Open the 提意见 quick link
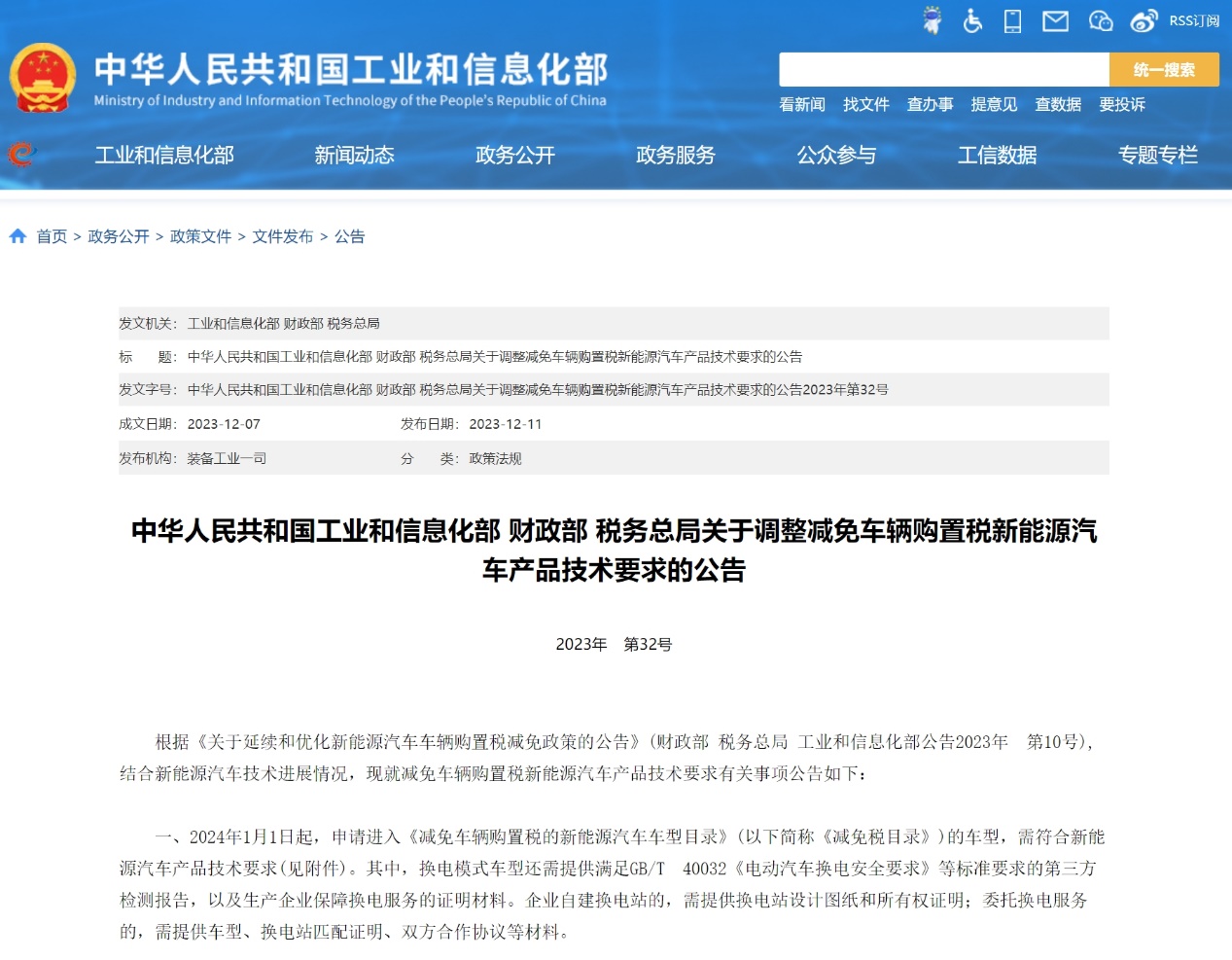 pos(994,104)
